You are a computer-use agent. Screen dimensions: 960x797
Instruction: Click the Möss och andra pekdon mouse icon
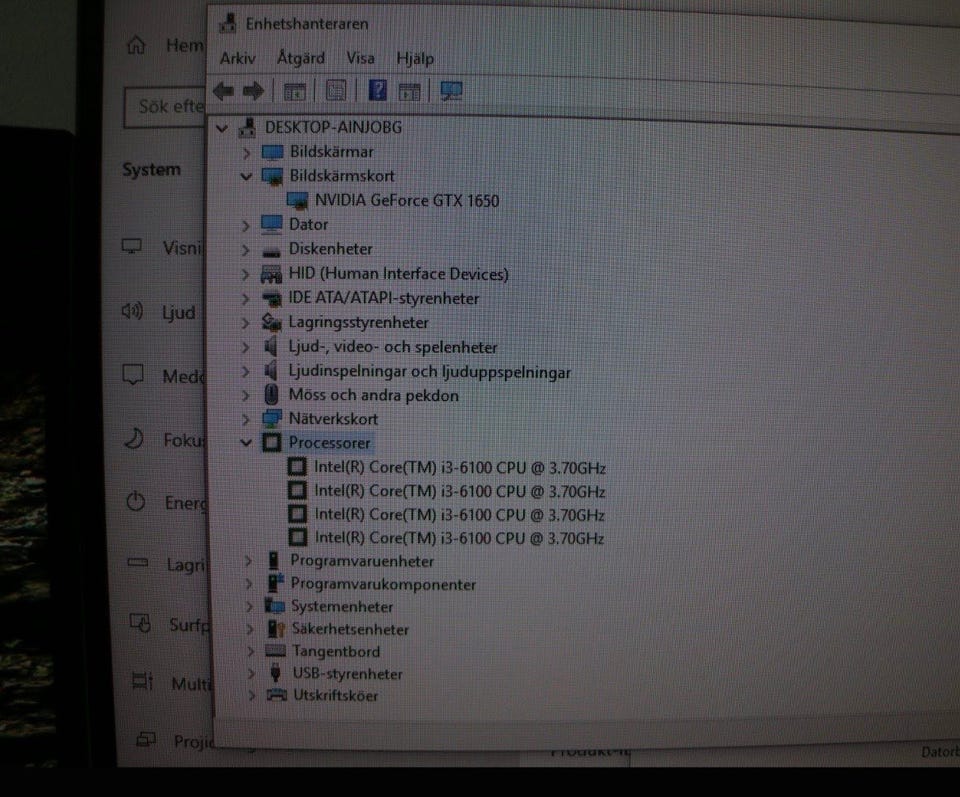tap(271, 395)
